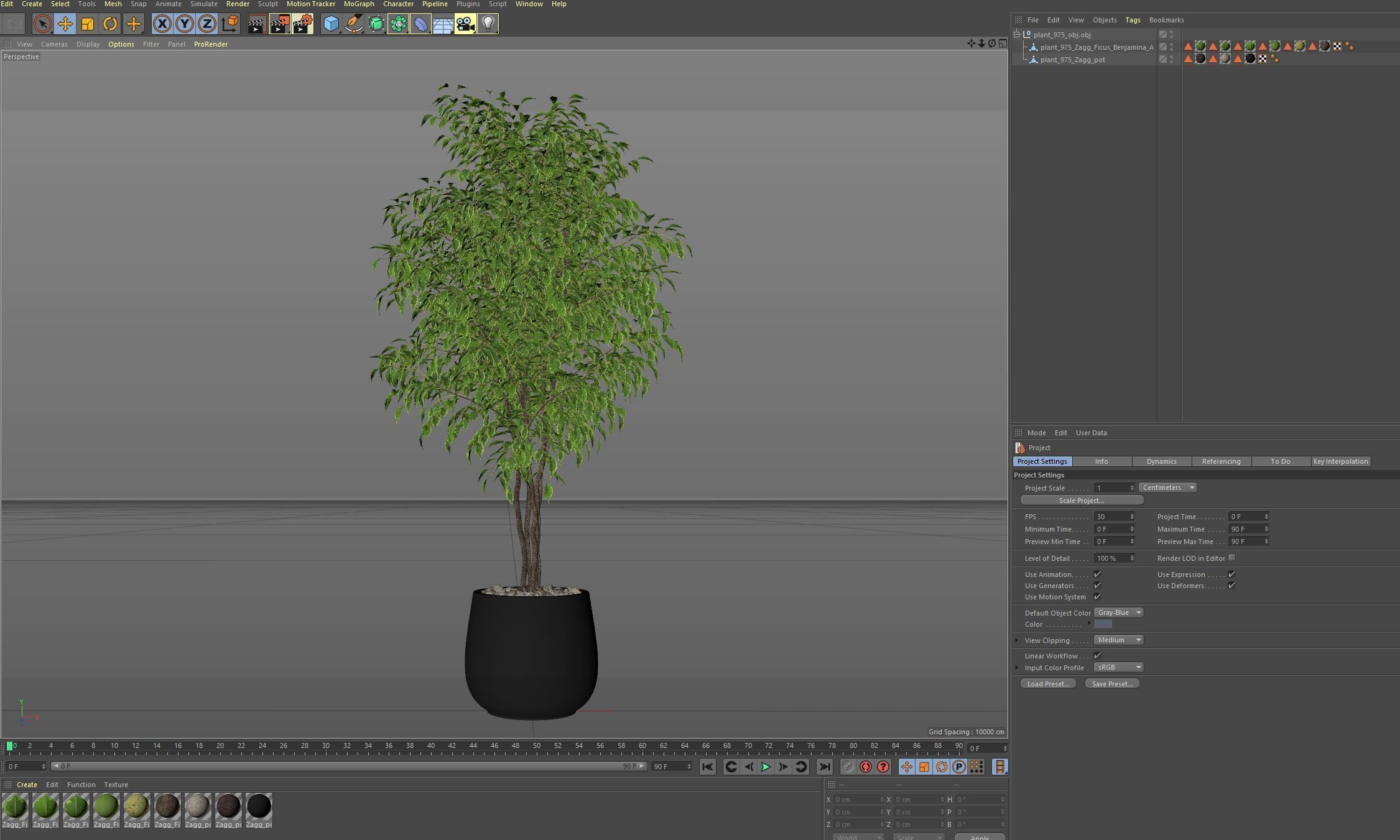
Task: Select the Spline Pen tool
Action: (x=353, y=24)
